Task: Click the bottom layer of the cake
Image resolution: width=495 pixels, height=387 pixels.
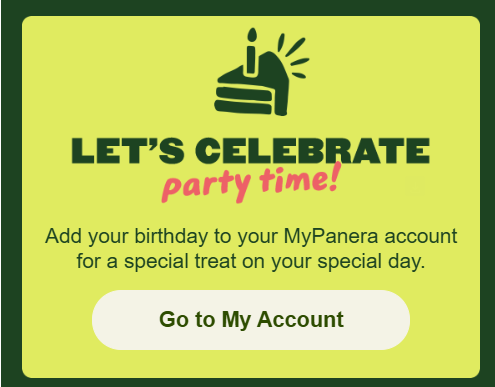Action: pos(243,107)
